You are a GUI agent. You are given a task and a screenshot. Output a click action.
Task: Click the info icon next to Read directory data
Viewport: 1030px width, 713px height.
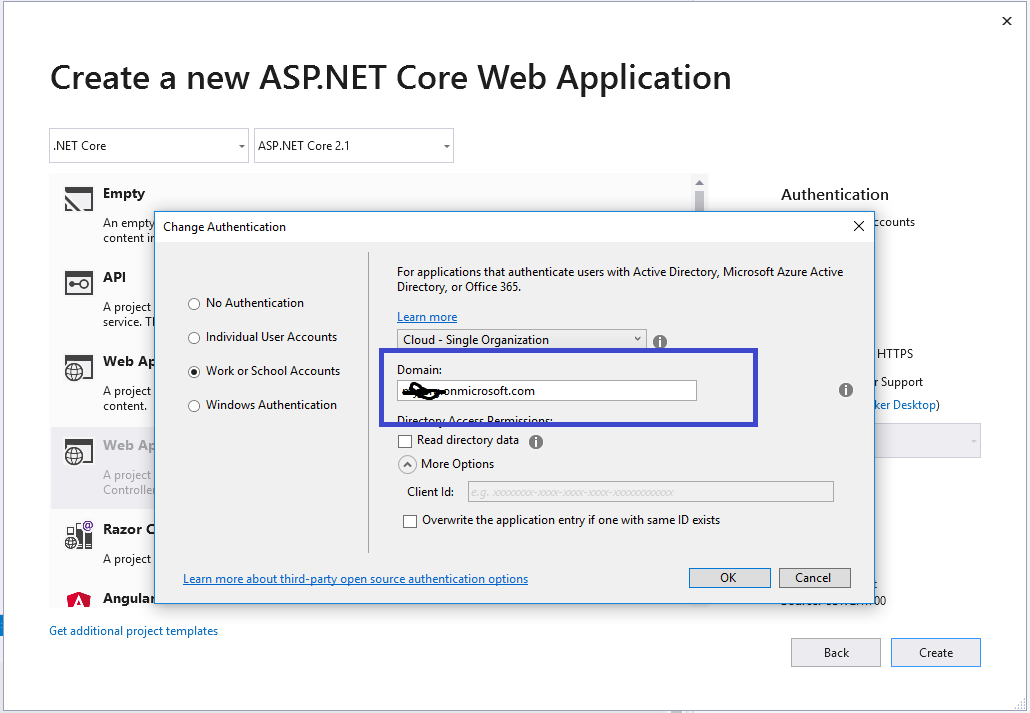point(536,442)
